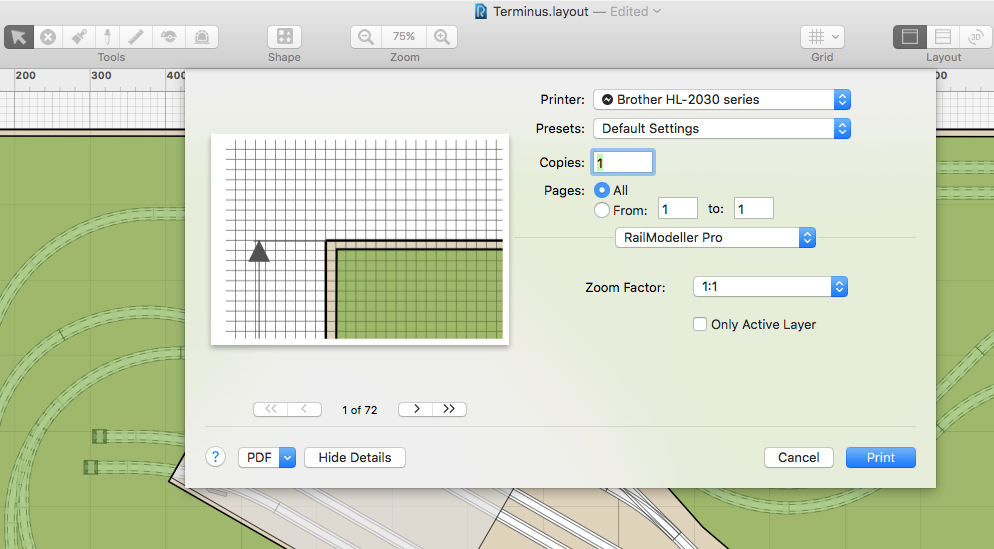Image resolution: width=994 pixels, height=549 pixels.
Task: Click the Copies input field
Action: pos(623,162)
